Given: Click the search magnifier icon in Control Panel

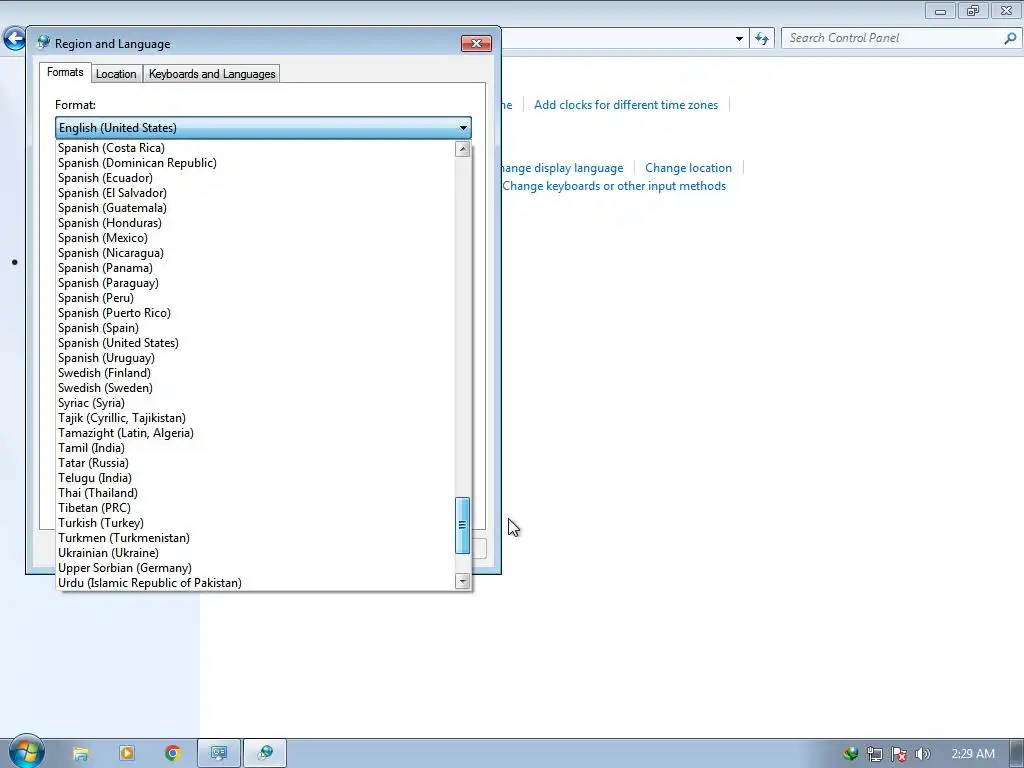Looking at the screenshot, I should tap(1010, 39).
